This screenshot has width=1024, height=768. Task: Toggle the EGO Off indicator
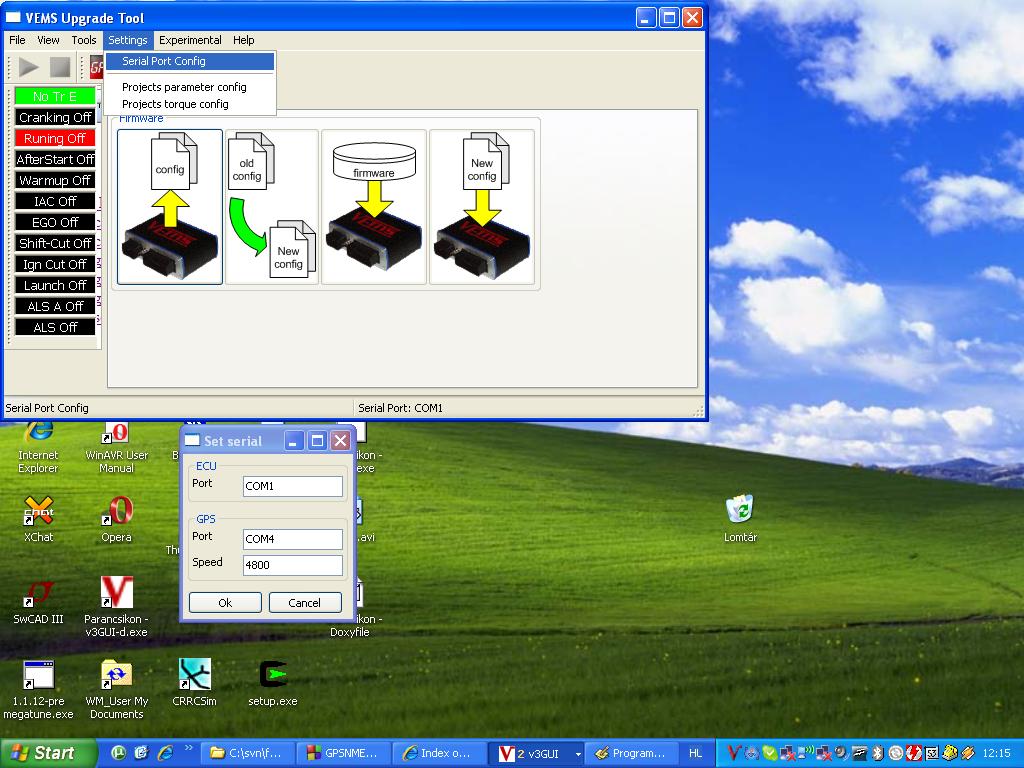pos(55,222)
